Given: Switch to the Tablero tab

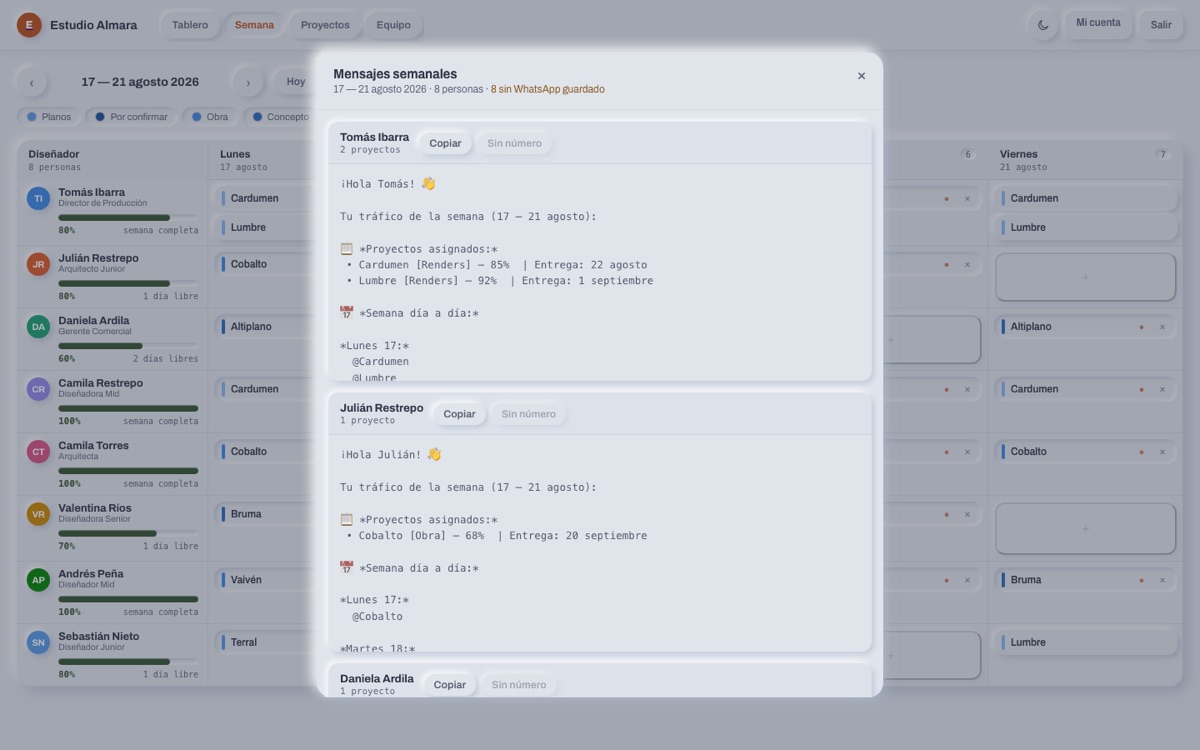Looking at the screenshot, I should [x=190, y=25].
